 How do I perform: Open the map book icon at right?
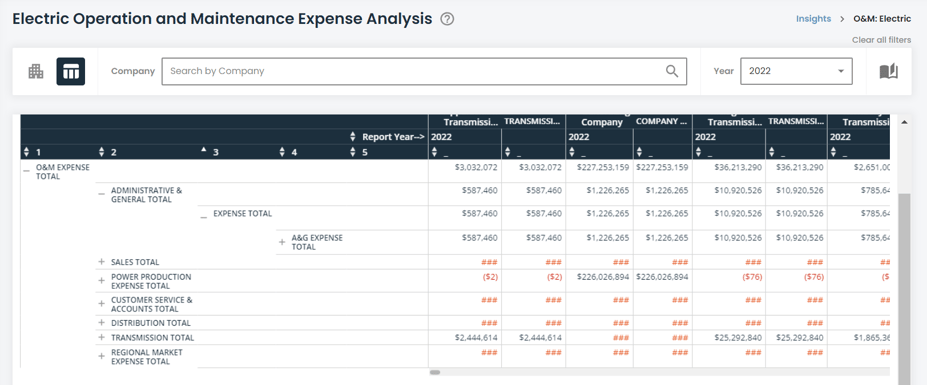pos(889,72)
